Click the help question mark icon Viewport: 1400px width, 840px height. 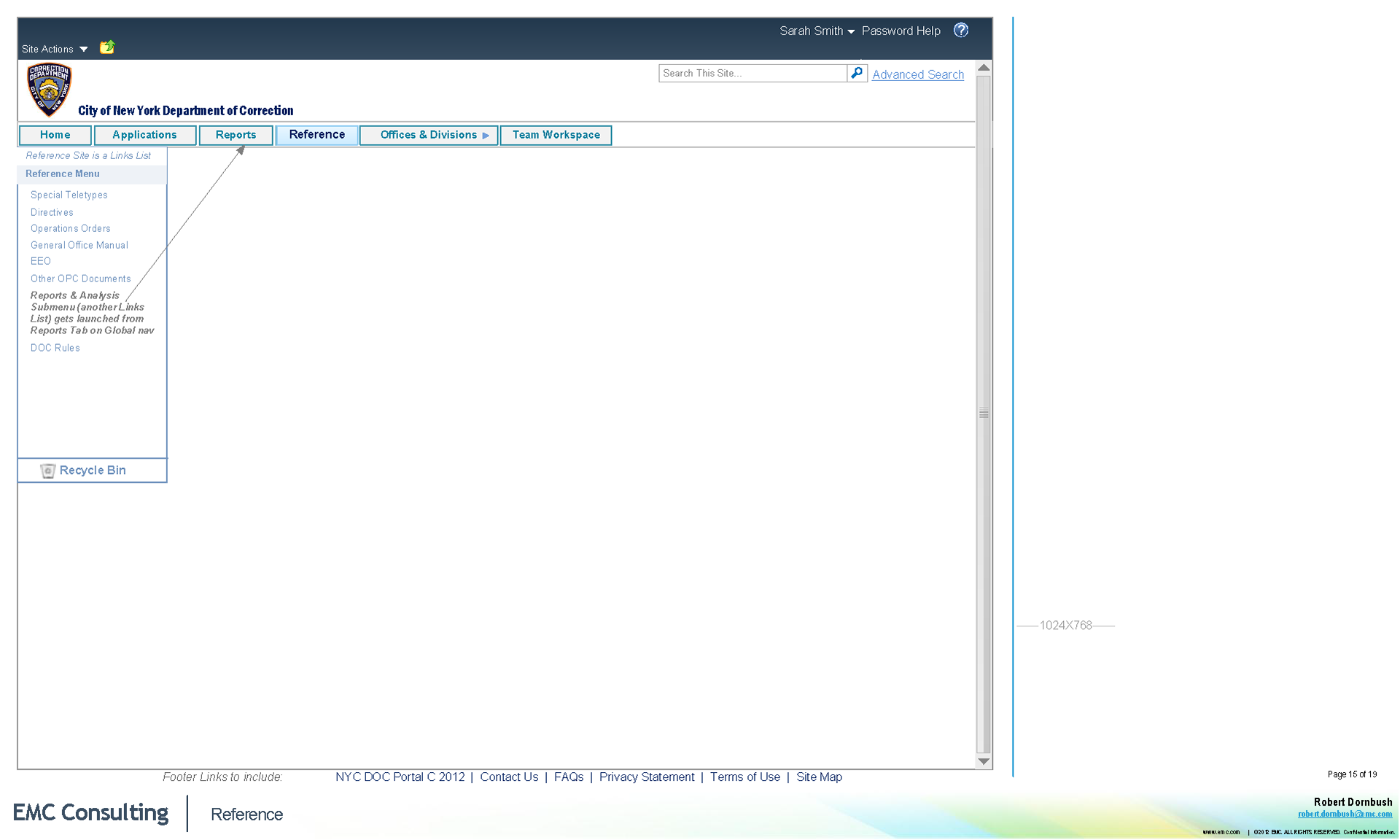[960, 30]
